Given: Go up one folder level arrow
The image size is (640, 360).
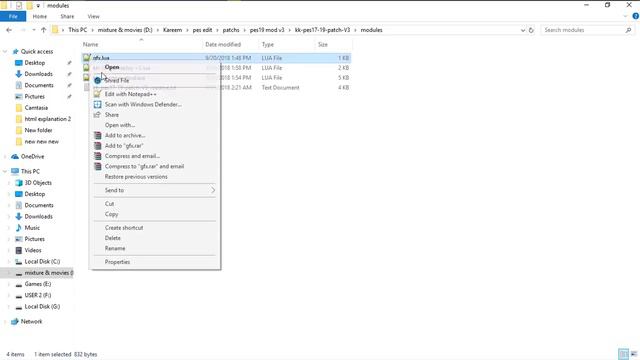Looking at the screenshot, I should pyautogui.click(x=44, y=30).
